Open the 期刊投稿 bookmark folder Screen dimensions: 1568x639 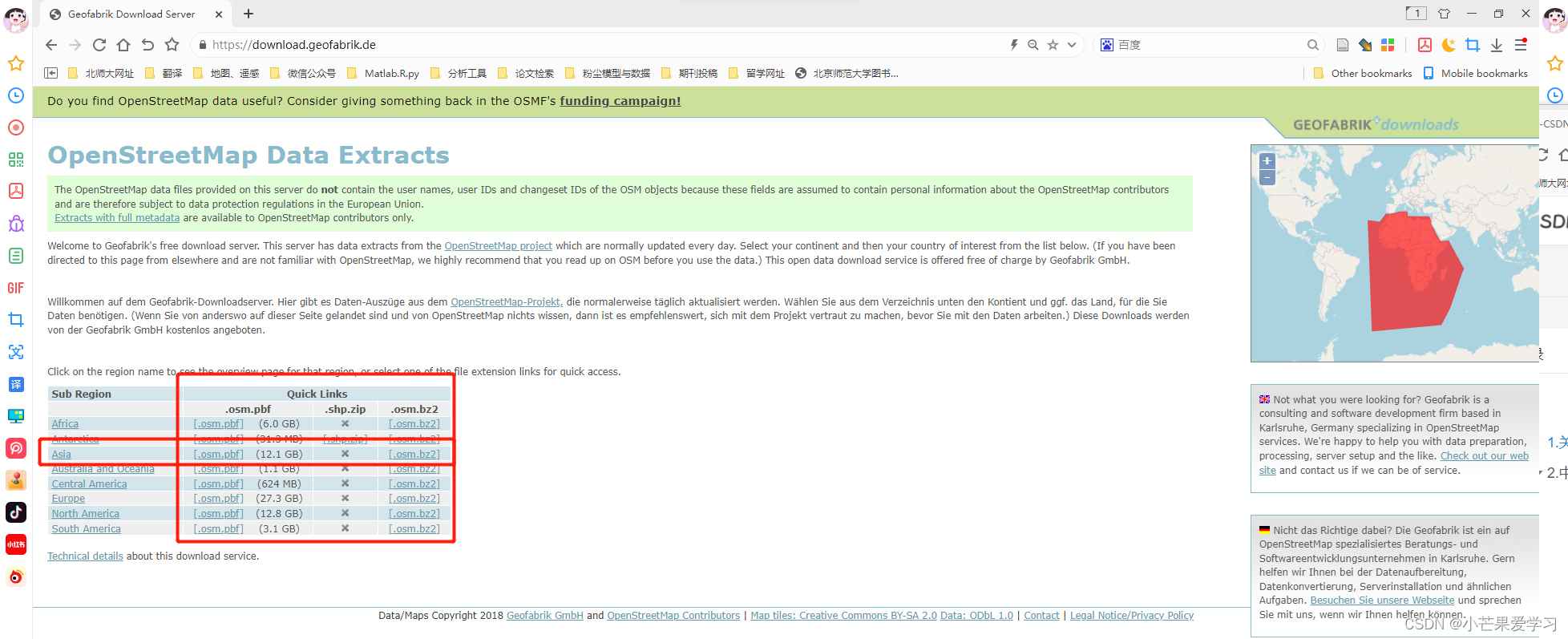689,73
